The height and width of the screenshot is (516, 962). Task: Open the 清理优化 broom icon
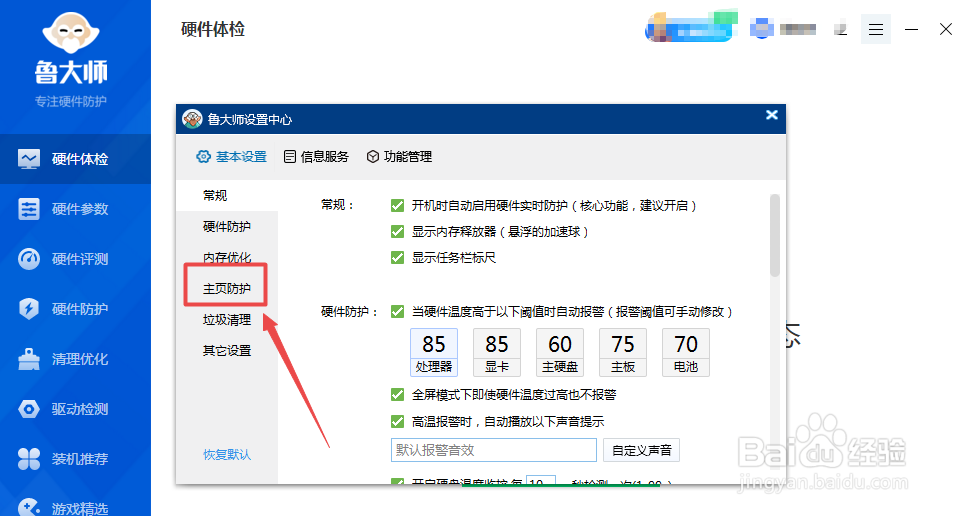(x=29, y=359)
